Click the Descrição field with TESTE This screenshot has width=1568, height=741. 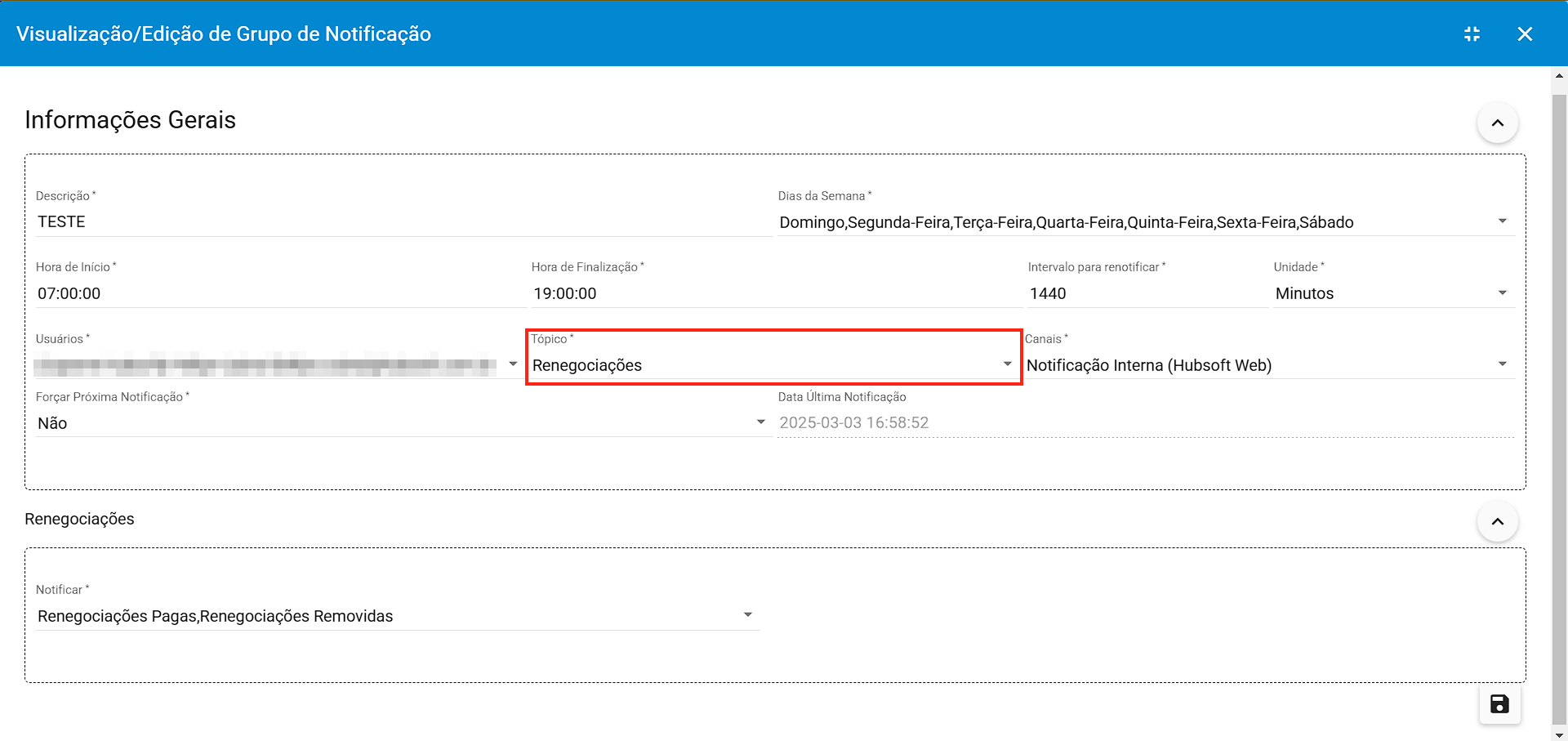tap(403, 222)
